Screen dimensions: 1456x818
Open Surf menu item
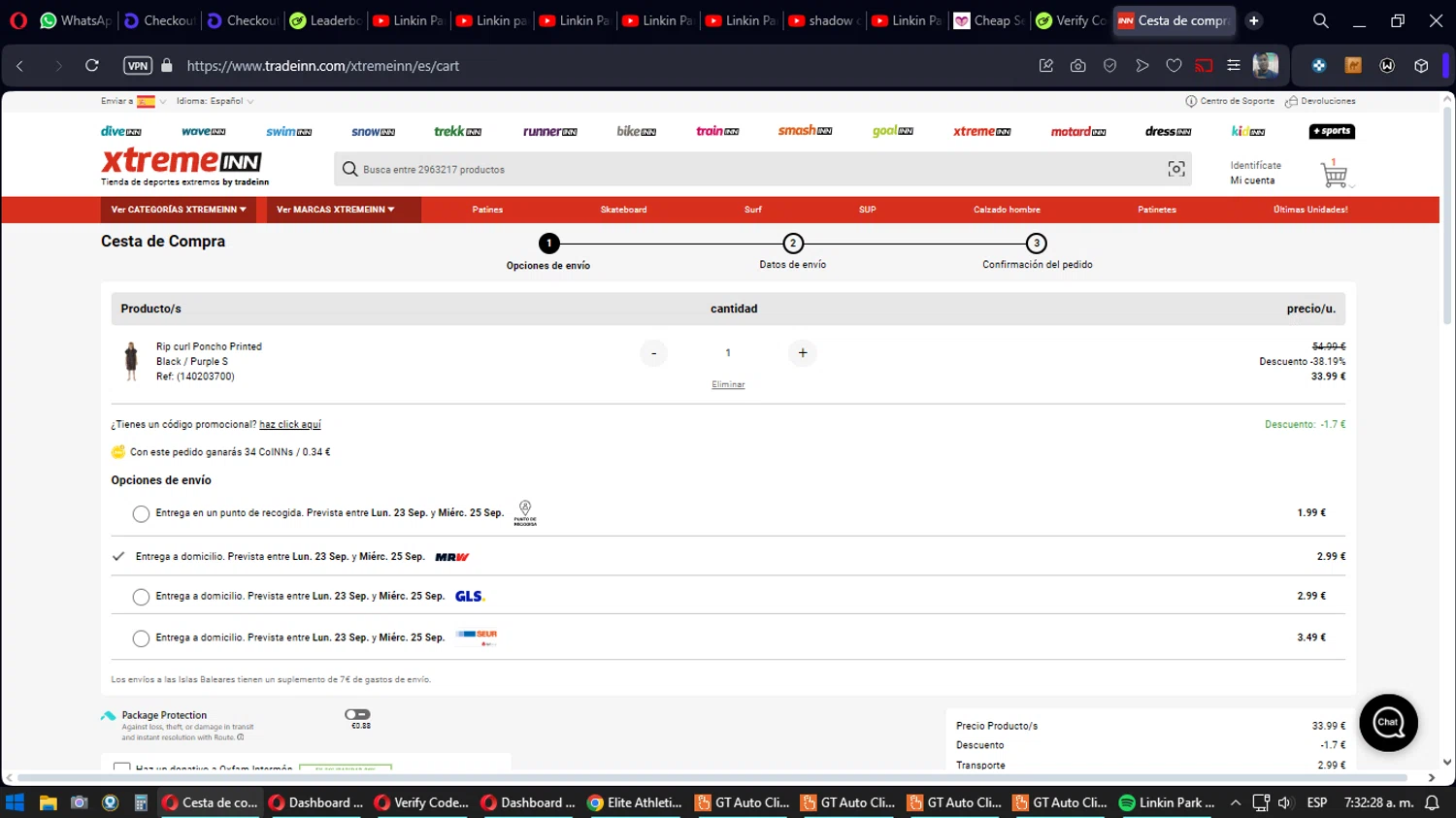[753, 210]
